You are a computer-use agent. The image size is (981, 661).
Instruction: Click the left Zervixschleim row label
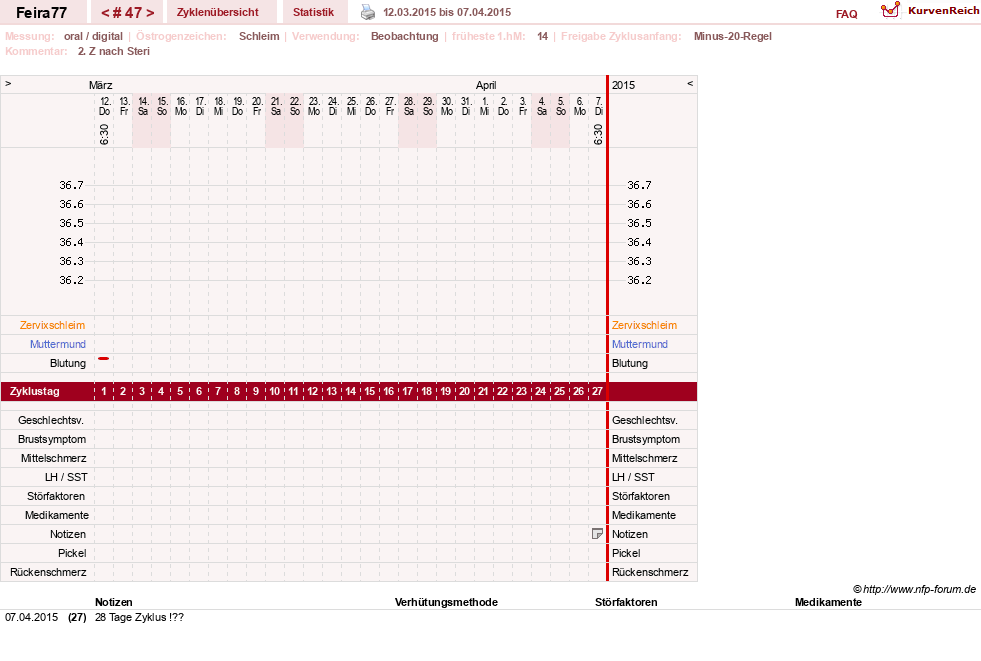(53, 325)
